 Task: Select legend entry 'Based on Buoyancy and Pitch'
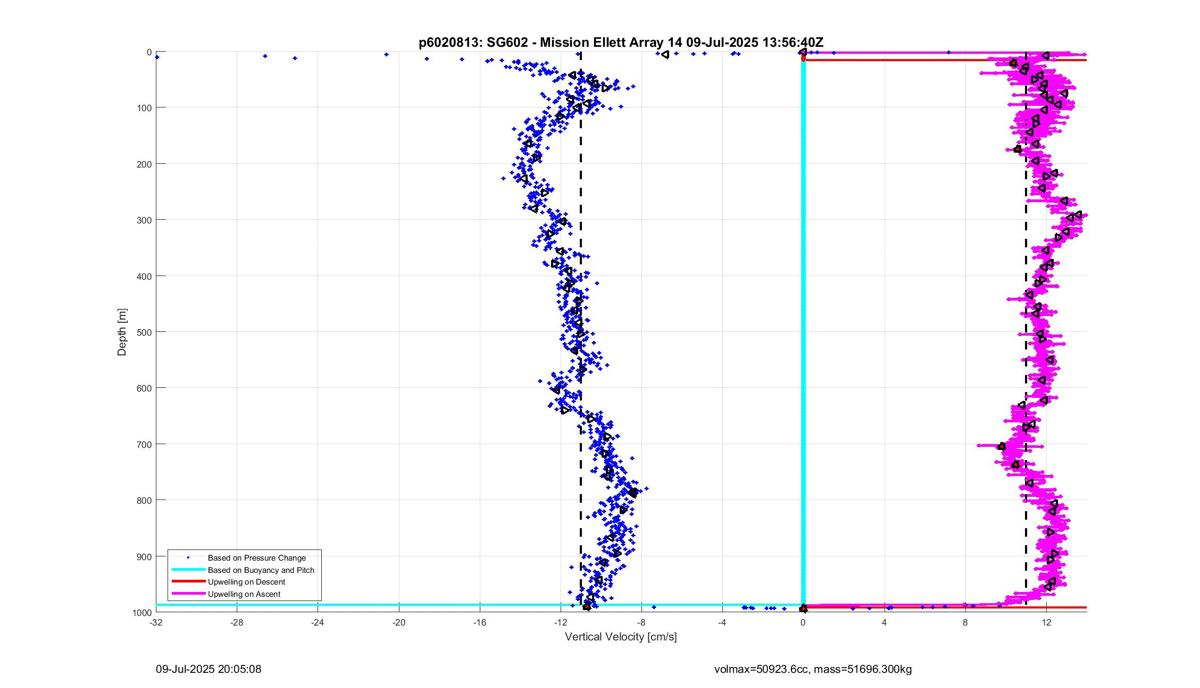260,569
